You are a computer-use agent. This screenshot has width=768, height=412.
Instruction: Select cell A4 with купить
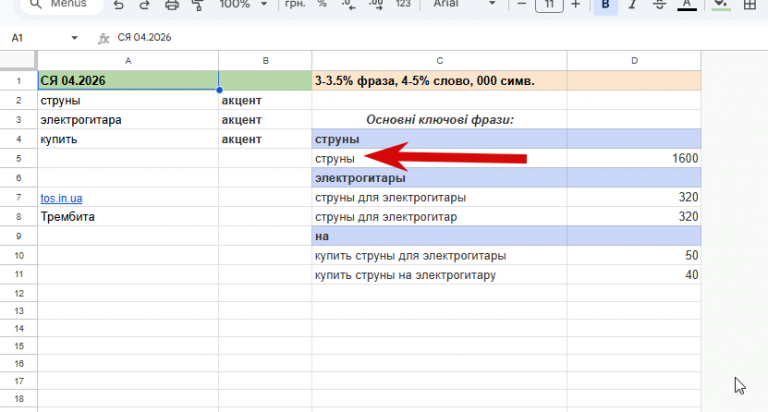[128, 139]
